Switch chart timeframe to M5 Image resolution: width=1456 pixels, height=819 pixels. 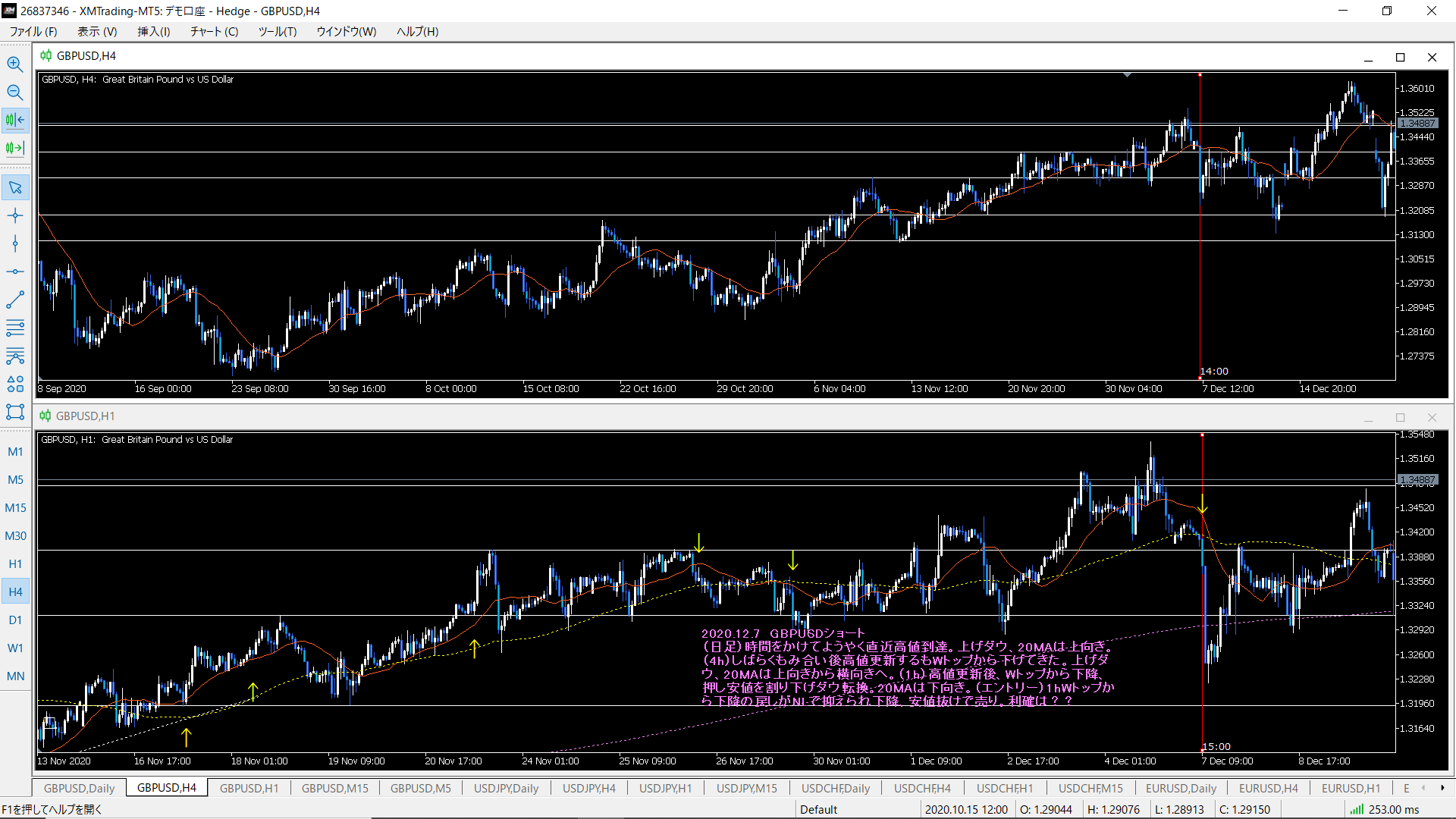point(15,479)
